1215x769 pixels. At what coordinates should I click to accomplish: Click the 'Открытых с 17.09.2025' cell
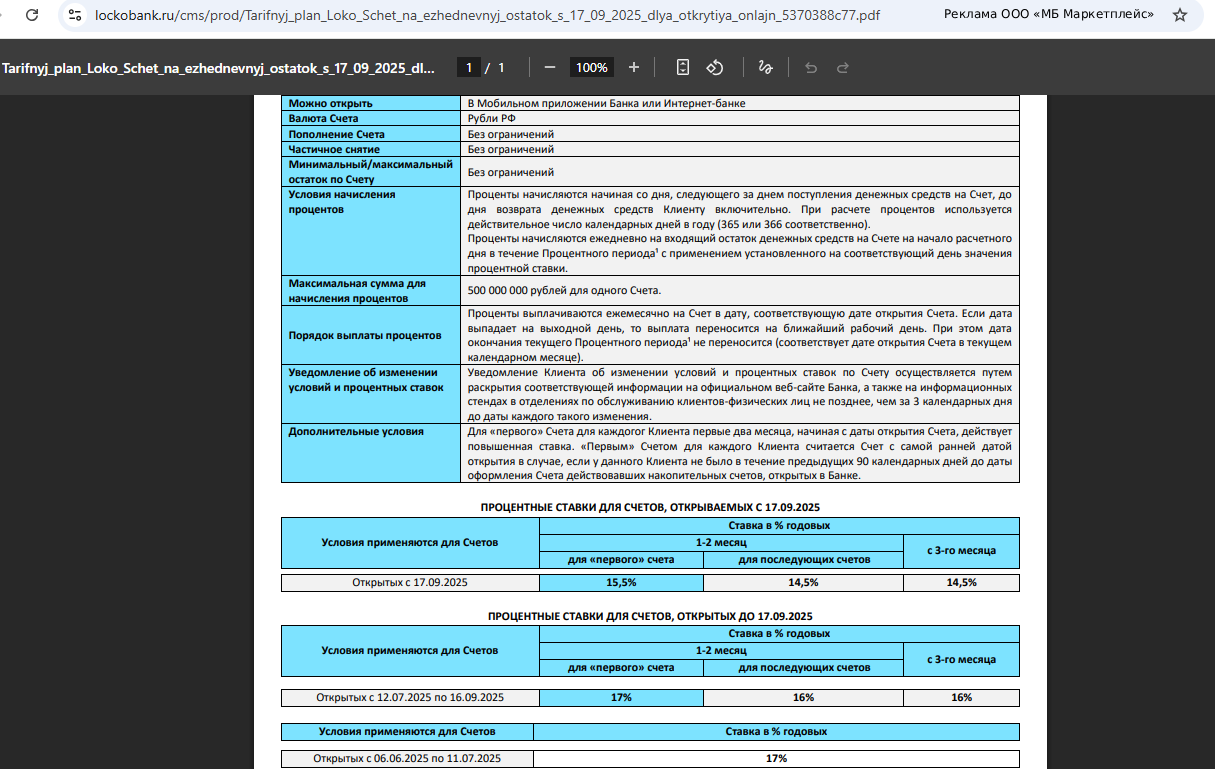(x=410, y=582)
